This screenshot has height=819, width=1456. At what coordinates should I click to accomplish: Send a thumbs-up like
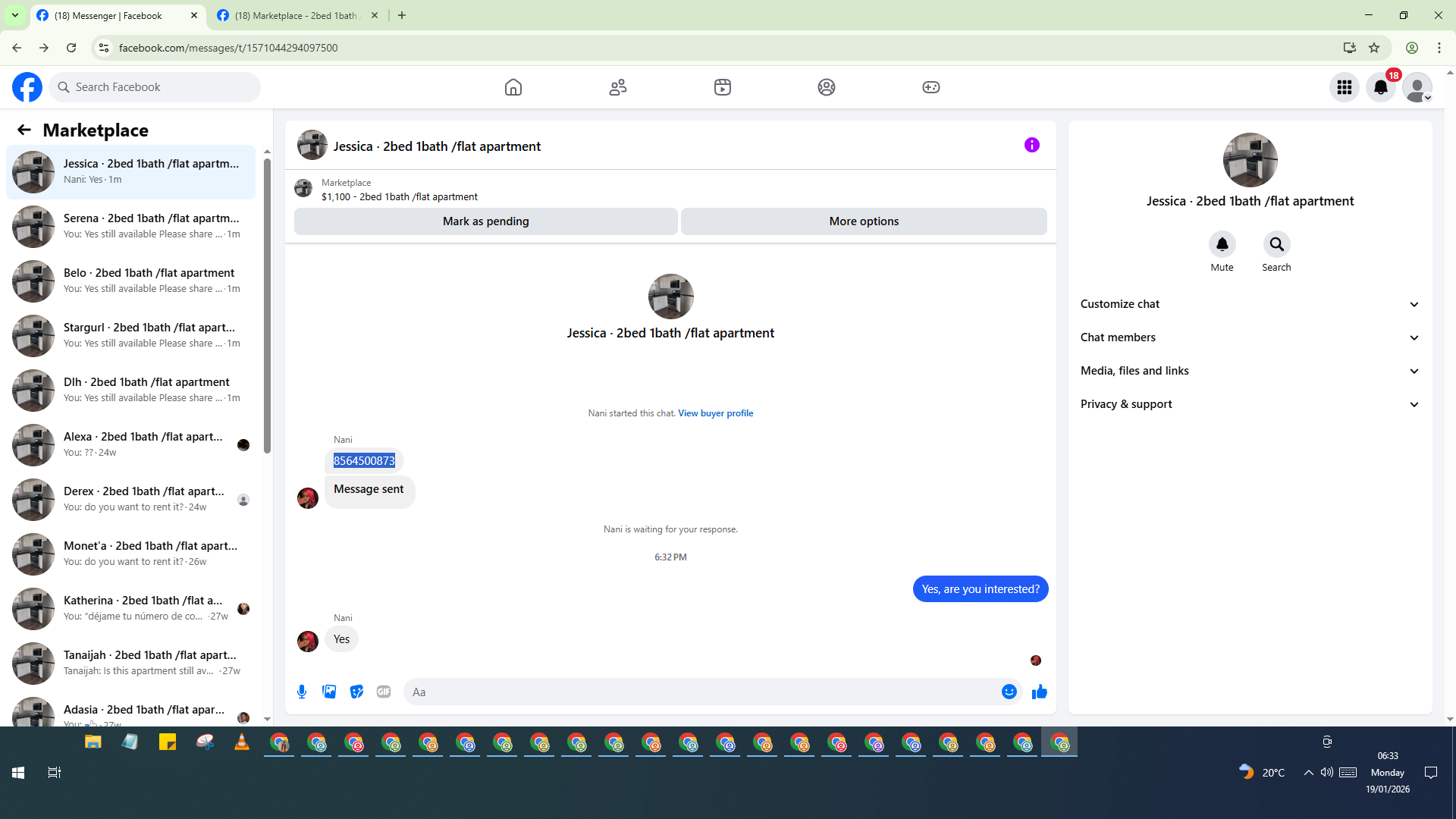point(1039,692)
